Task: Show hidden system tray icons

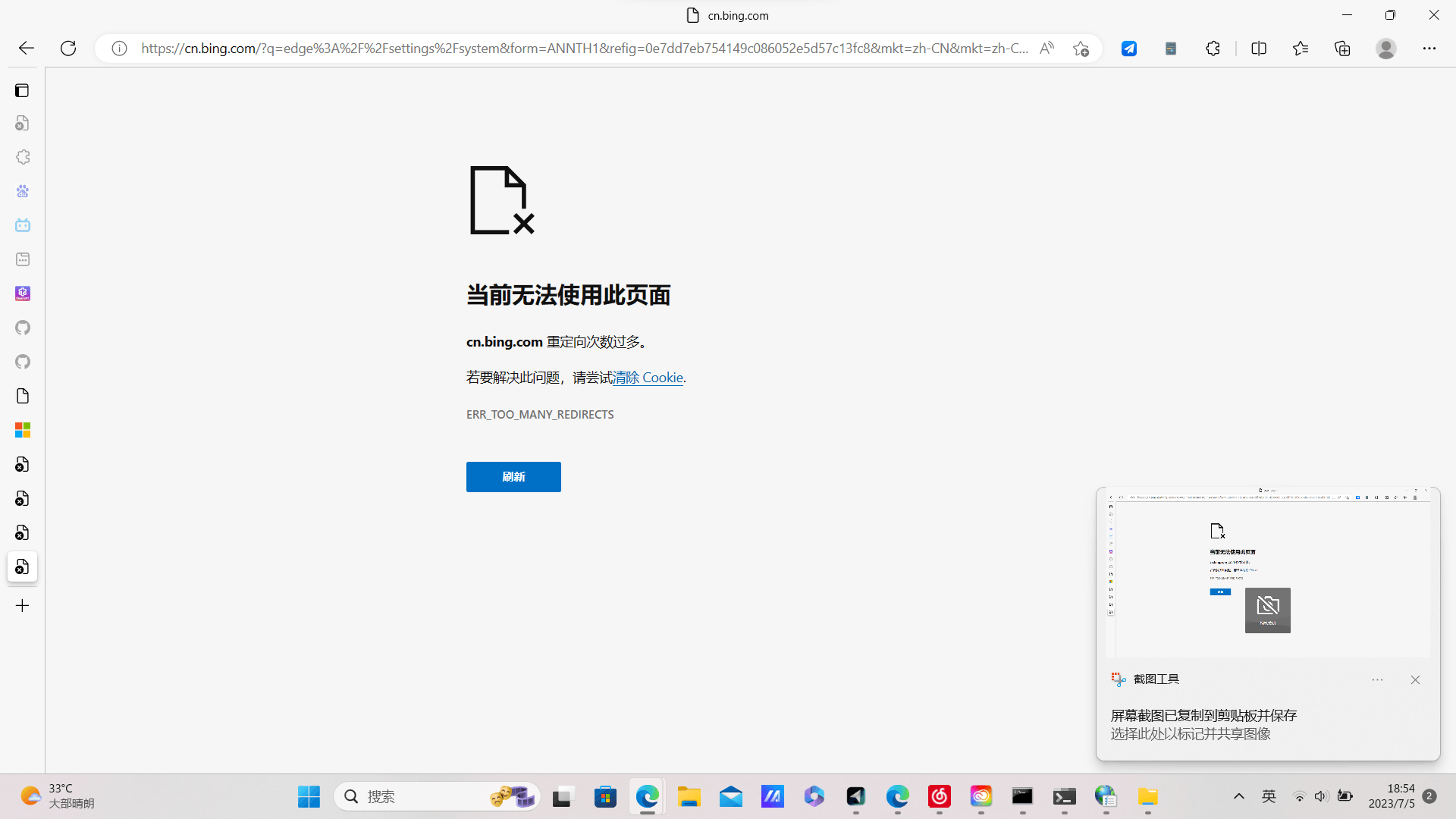Action: point(1239,796)
